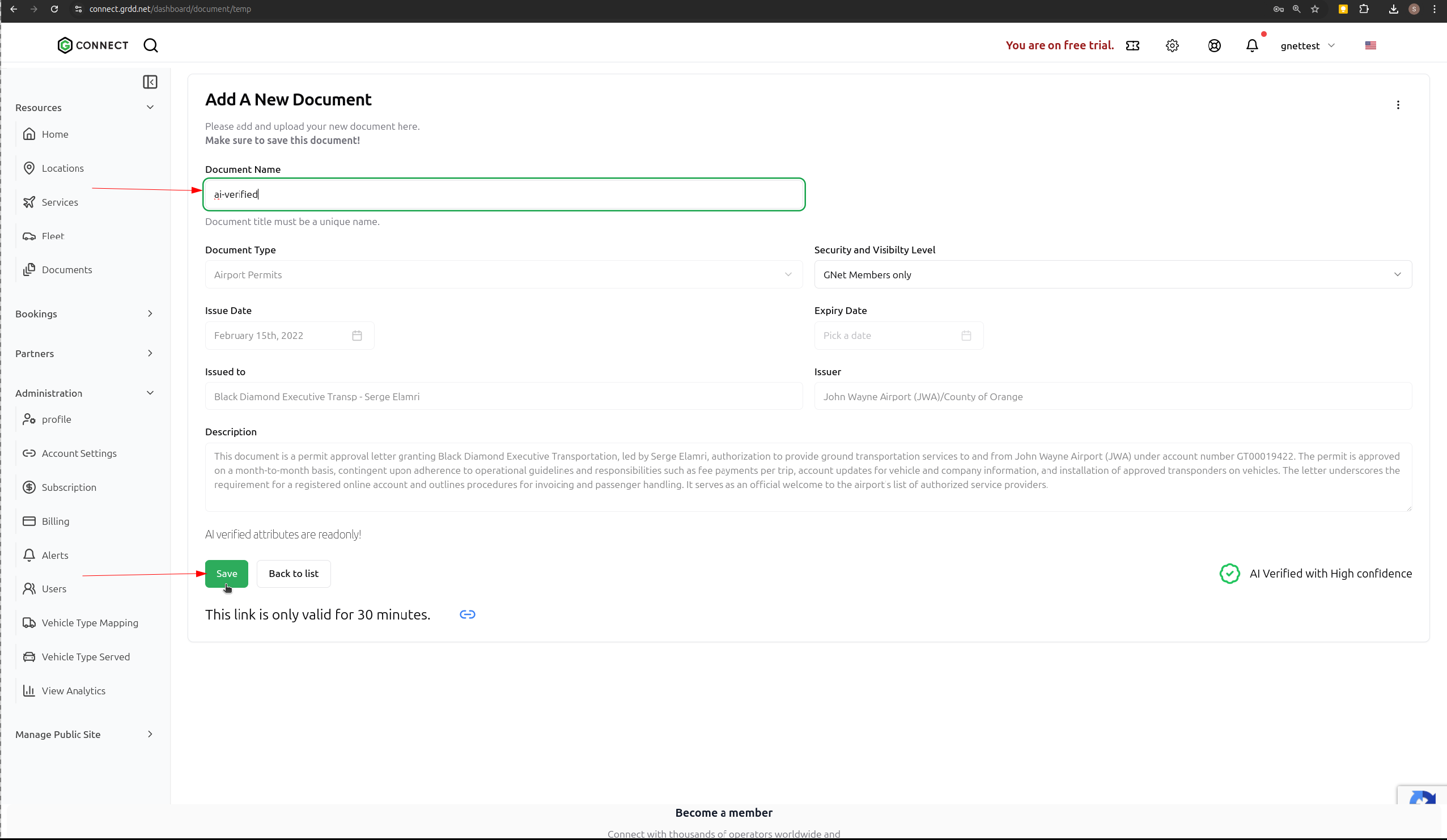Viewport: 1447px width, 840px height.
Task: Click the search magnifier icon in header
Action: (150, 45)
